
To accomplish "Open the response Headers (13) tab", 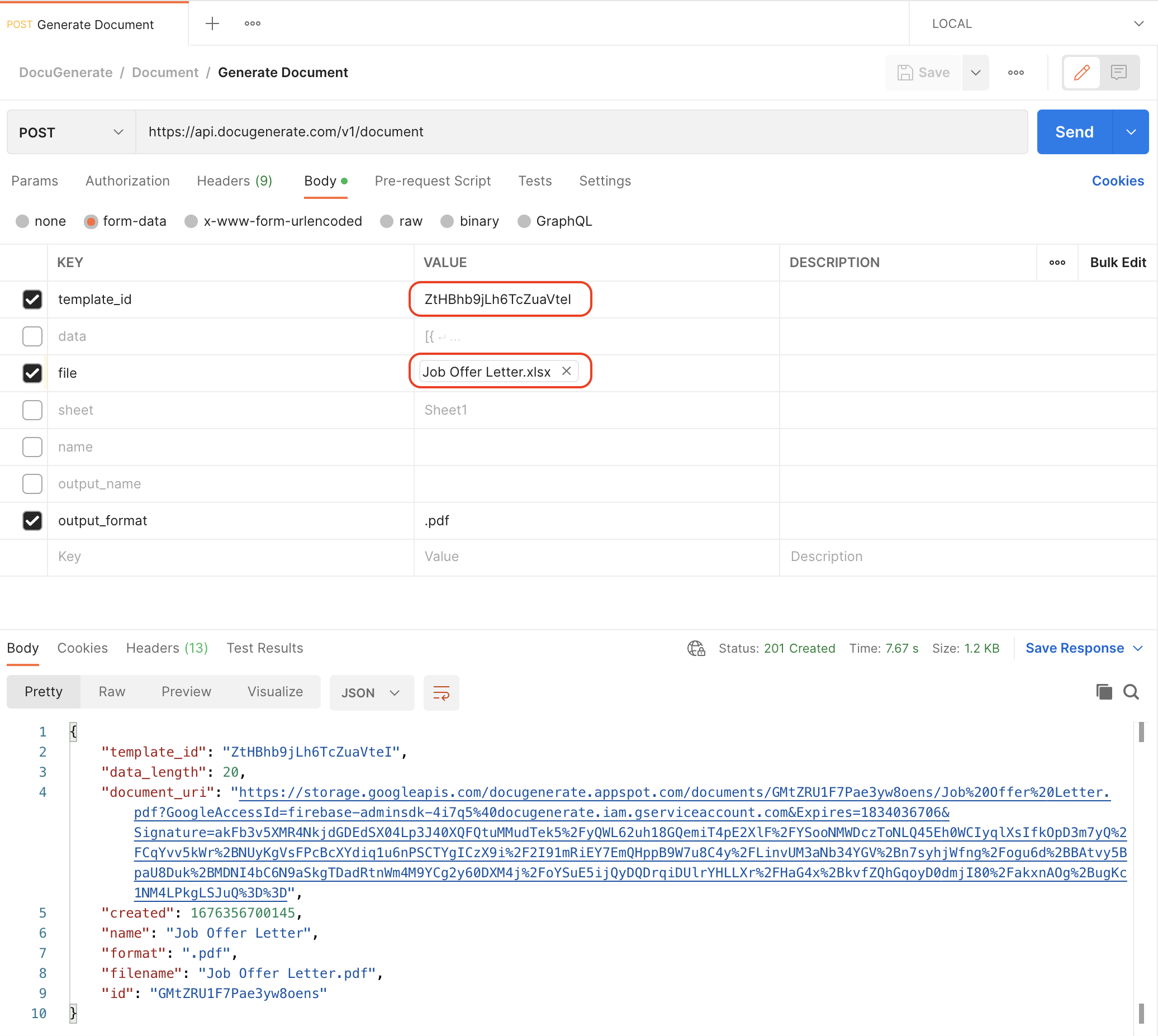I will [167, 648].
